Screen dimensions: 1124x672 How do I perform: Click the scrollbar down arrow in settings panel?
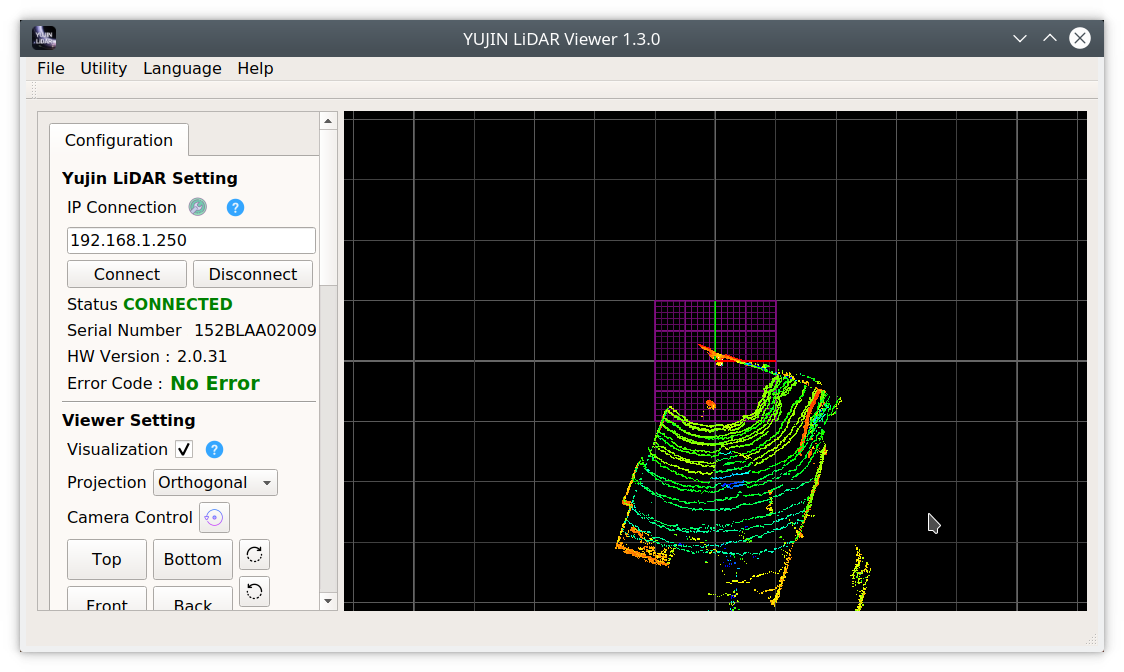[x=328, y=601]
